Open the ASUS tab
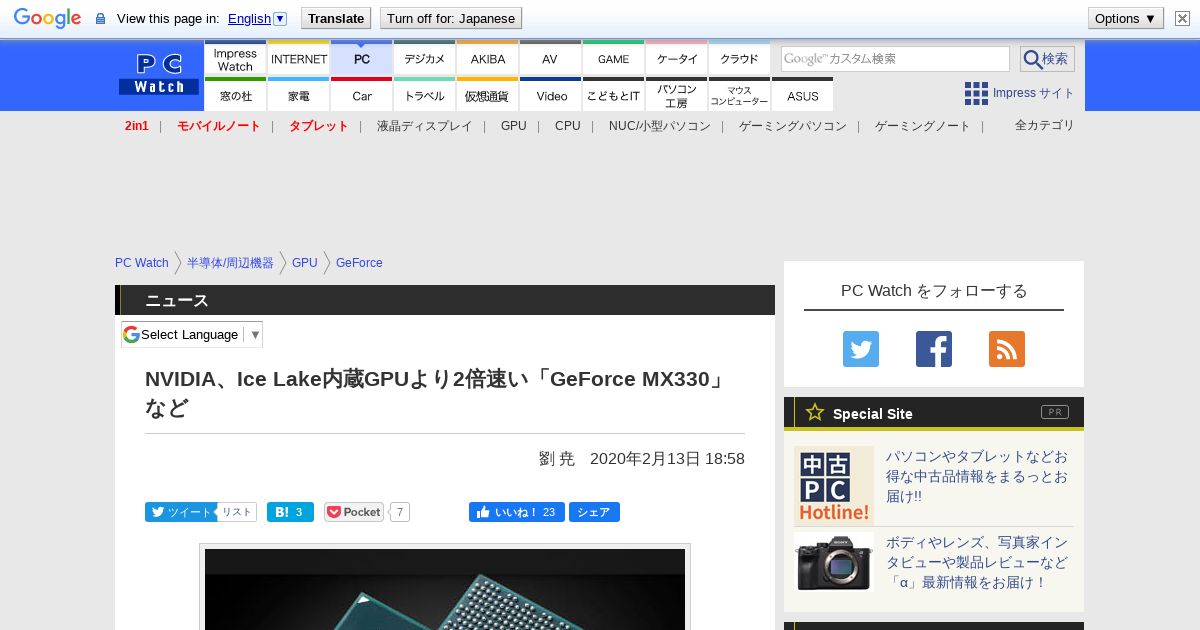 coord(803,95)
